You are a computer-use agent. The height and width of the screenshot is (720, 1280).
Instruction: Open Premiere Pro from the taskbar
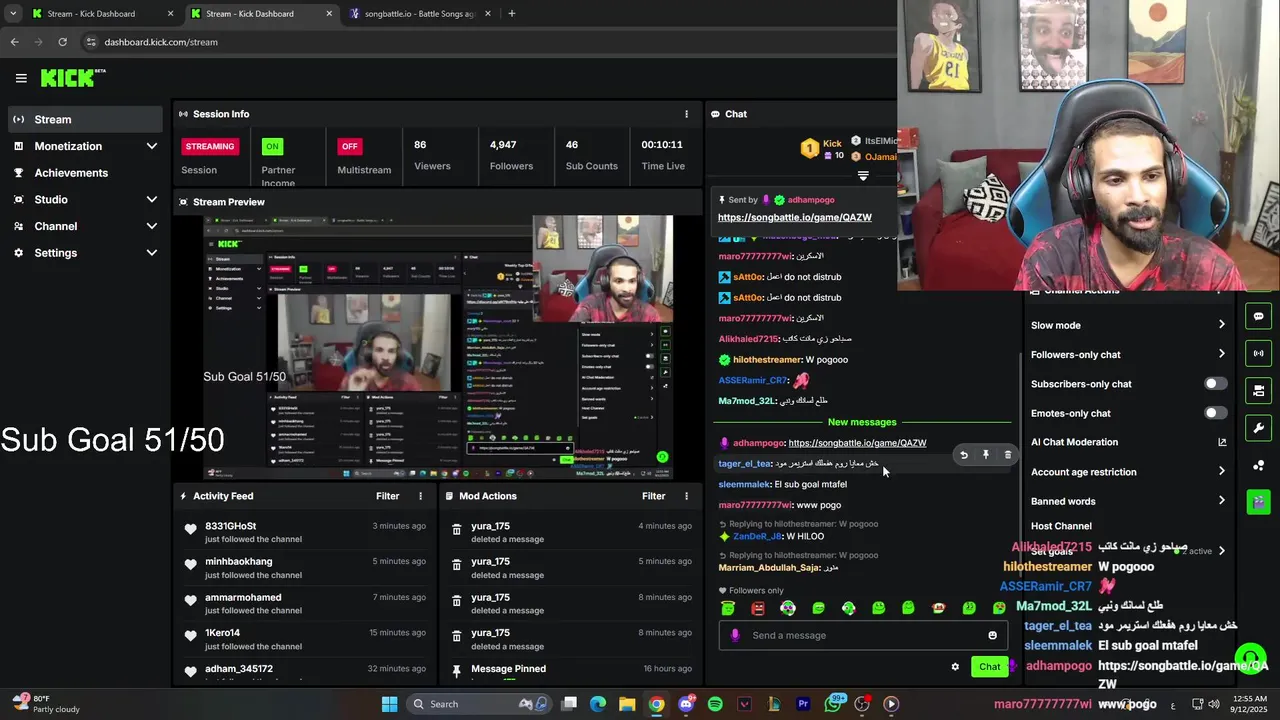(803, 704)
